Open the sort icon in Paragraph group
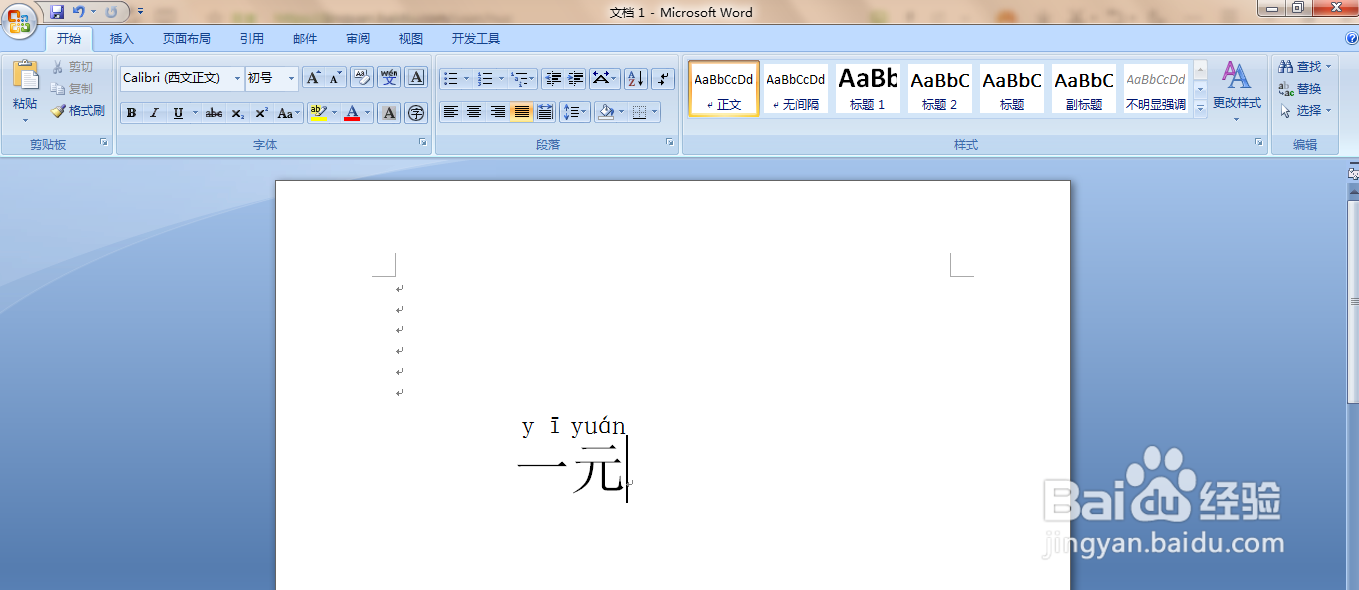 click(635, 77)
